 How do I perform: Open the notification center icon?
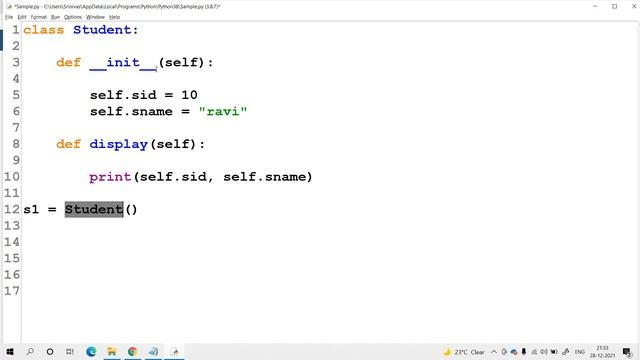[627, 352]
